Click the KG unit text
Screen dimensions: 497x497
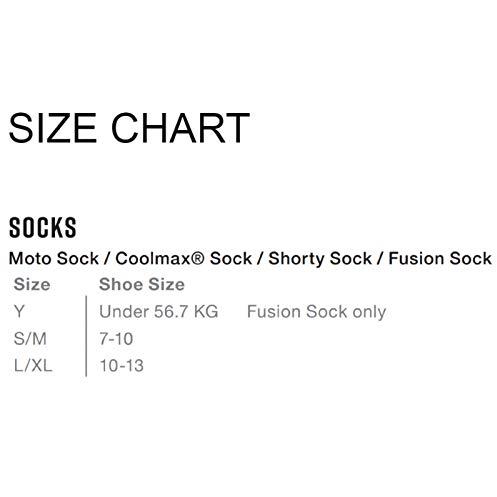pos(206,312)
